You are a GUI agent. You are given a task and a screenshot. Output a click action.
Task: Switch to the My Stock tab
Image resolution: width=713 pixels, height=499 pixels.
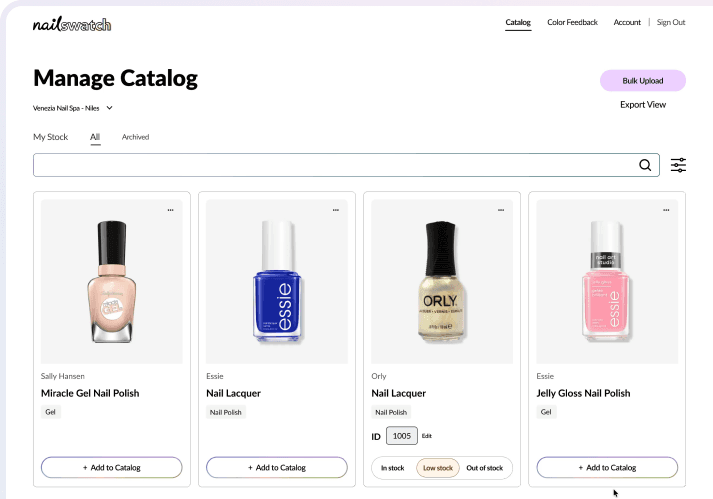50,137
